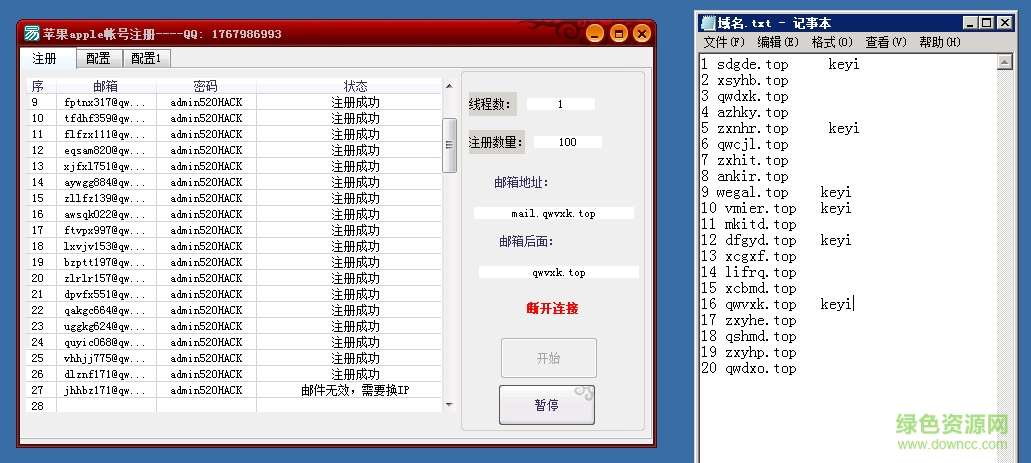
Task: Click vmier.top line in Notepad
Action: click(x=776, y=208)
